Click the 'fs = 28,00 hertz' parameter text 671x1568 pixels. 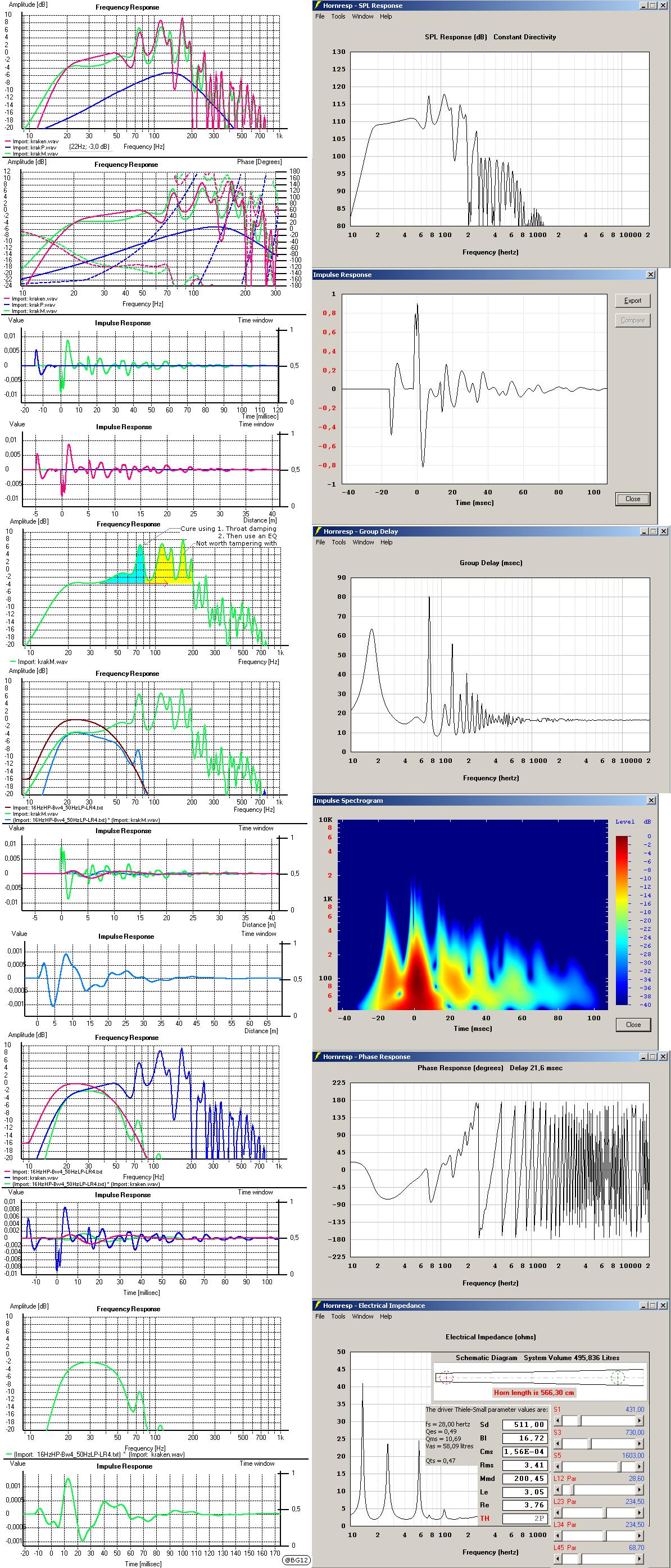[x=447, y=1424]
